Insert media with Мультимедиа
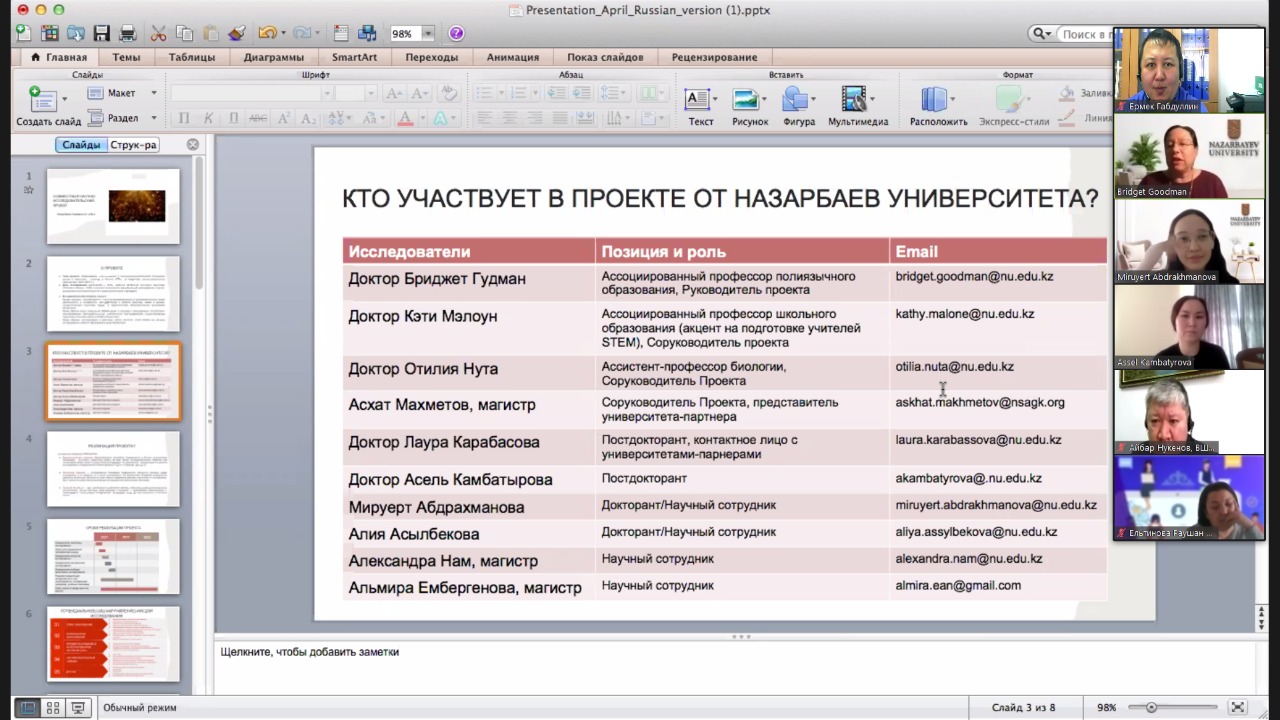This screenshot has width=1280, height=720. 857,107
